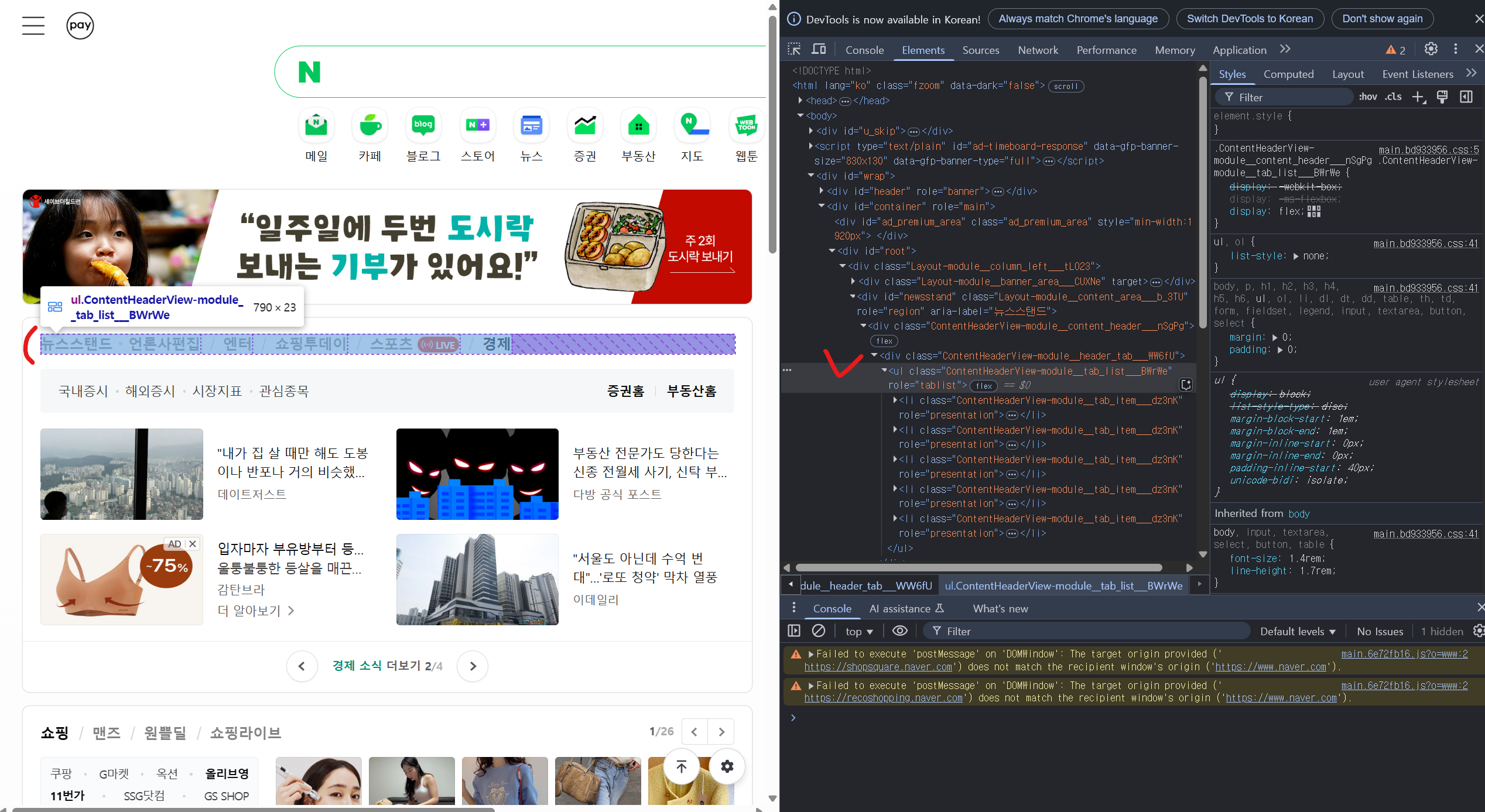Click the Naver Pay icon
The height and width of the screenshot is (812, 1485).
tap(80, 26)
